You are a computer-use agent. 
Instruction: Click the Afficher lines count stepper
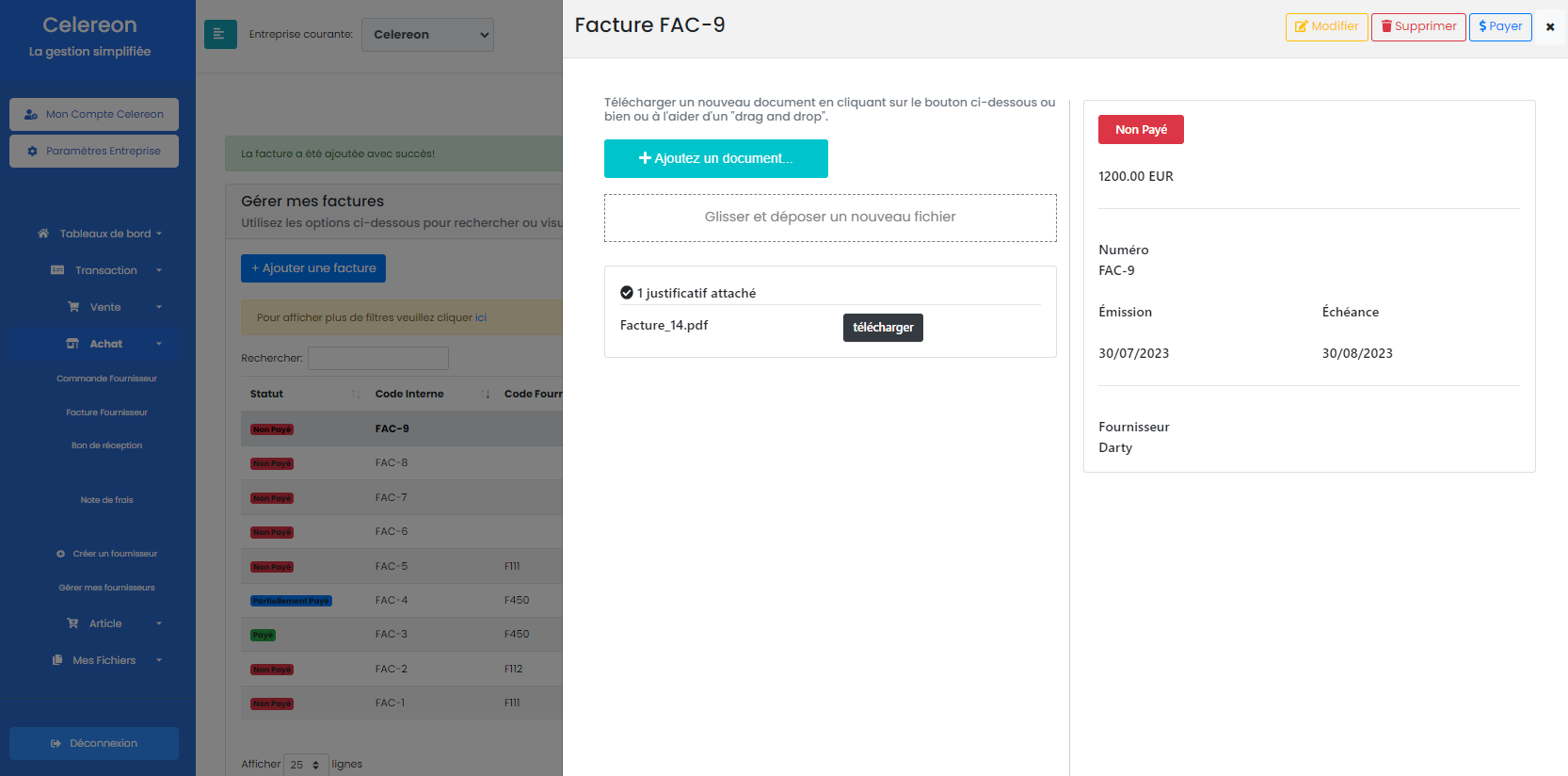(306, 765)
